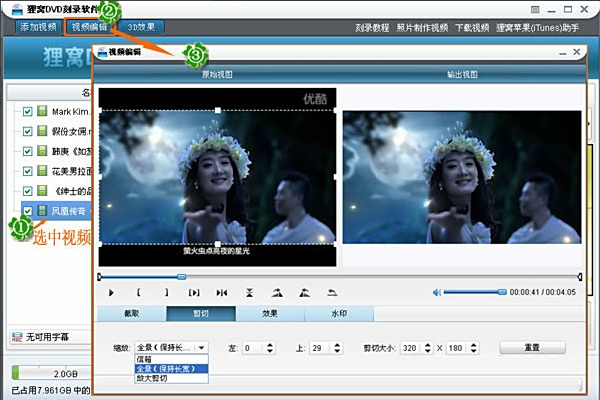Click film icon next to 韩庚 row
The width and height of the screenshot is (600, 400).
coord(42,151)
